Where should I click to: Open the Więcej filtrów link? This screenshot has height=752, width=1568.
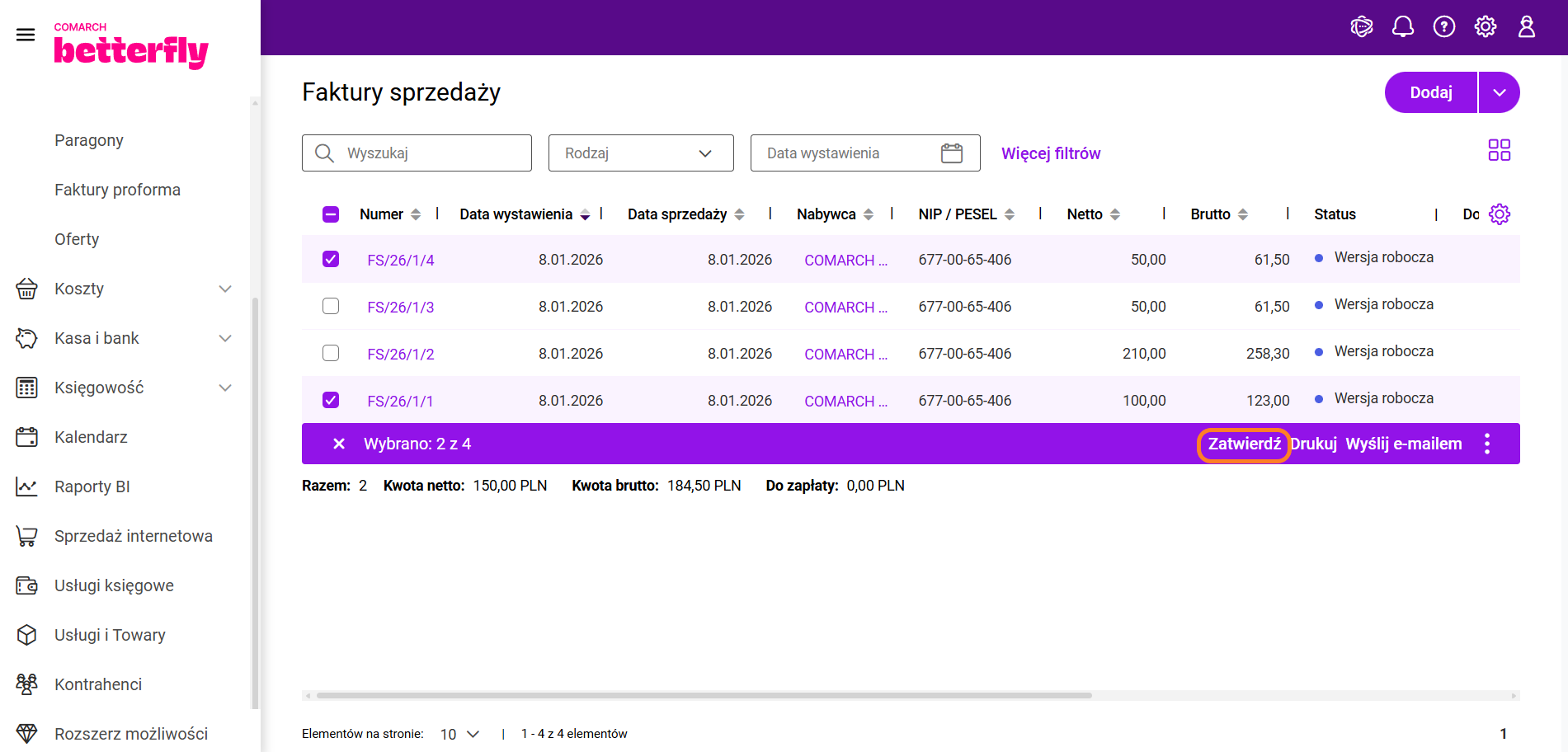[x=1050, y=153]
